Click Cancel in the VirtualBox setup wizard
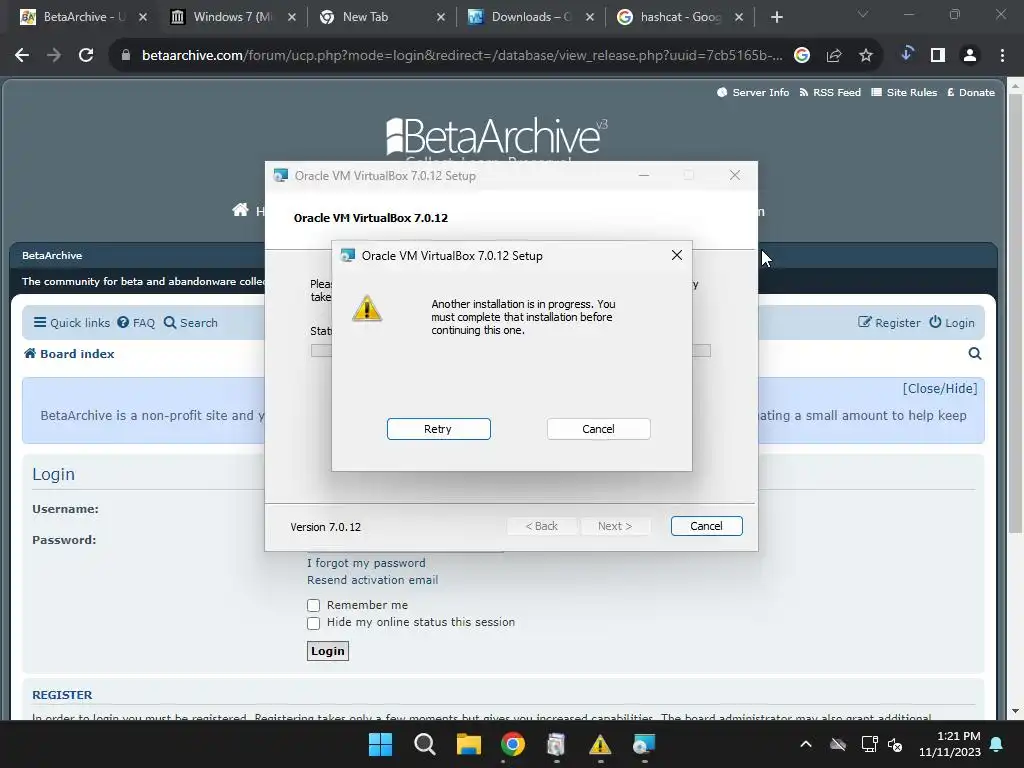 click(x=706, y=526)
